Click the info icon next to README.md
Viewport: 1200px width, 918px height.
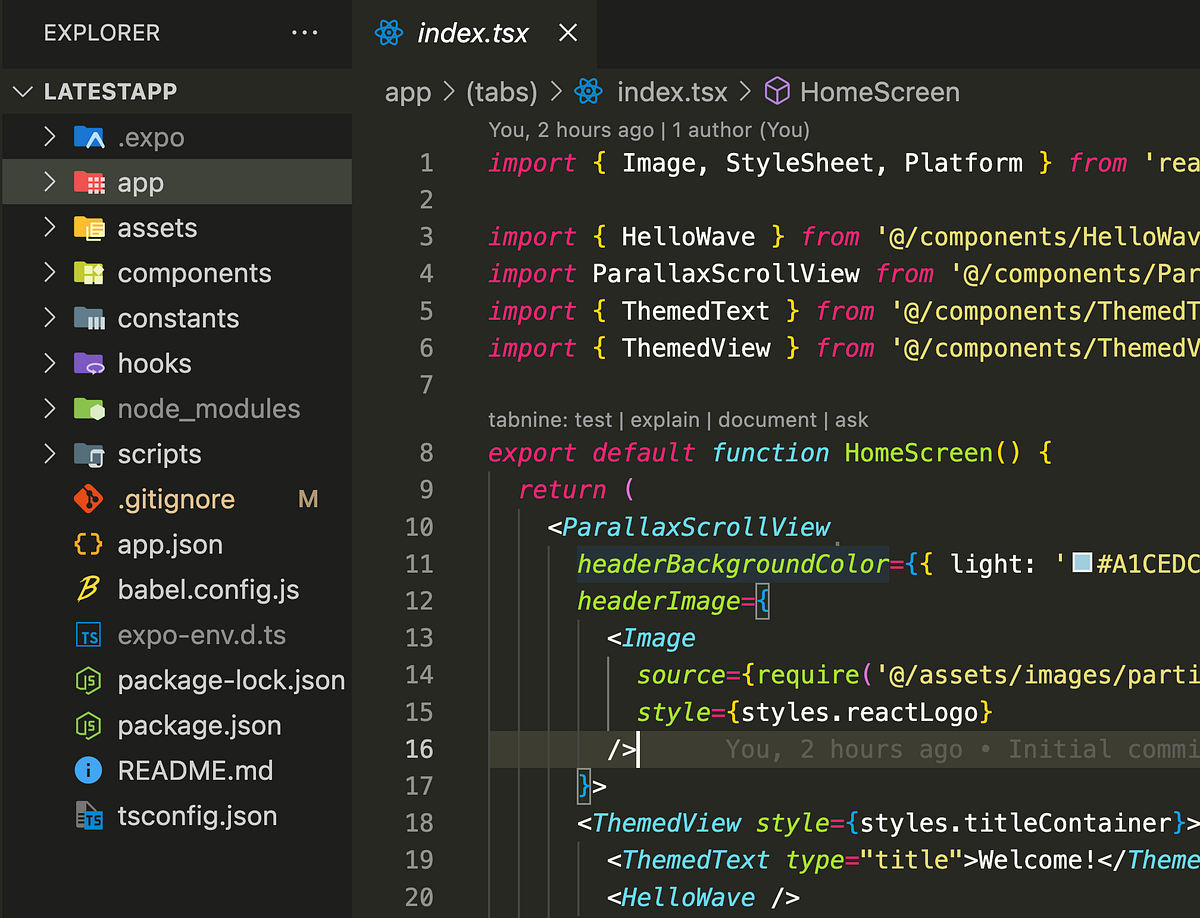[x=89, y=770]
